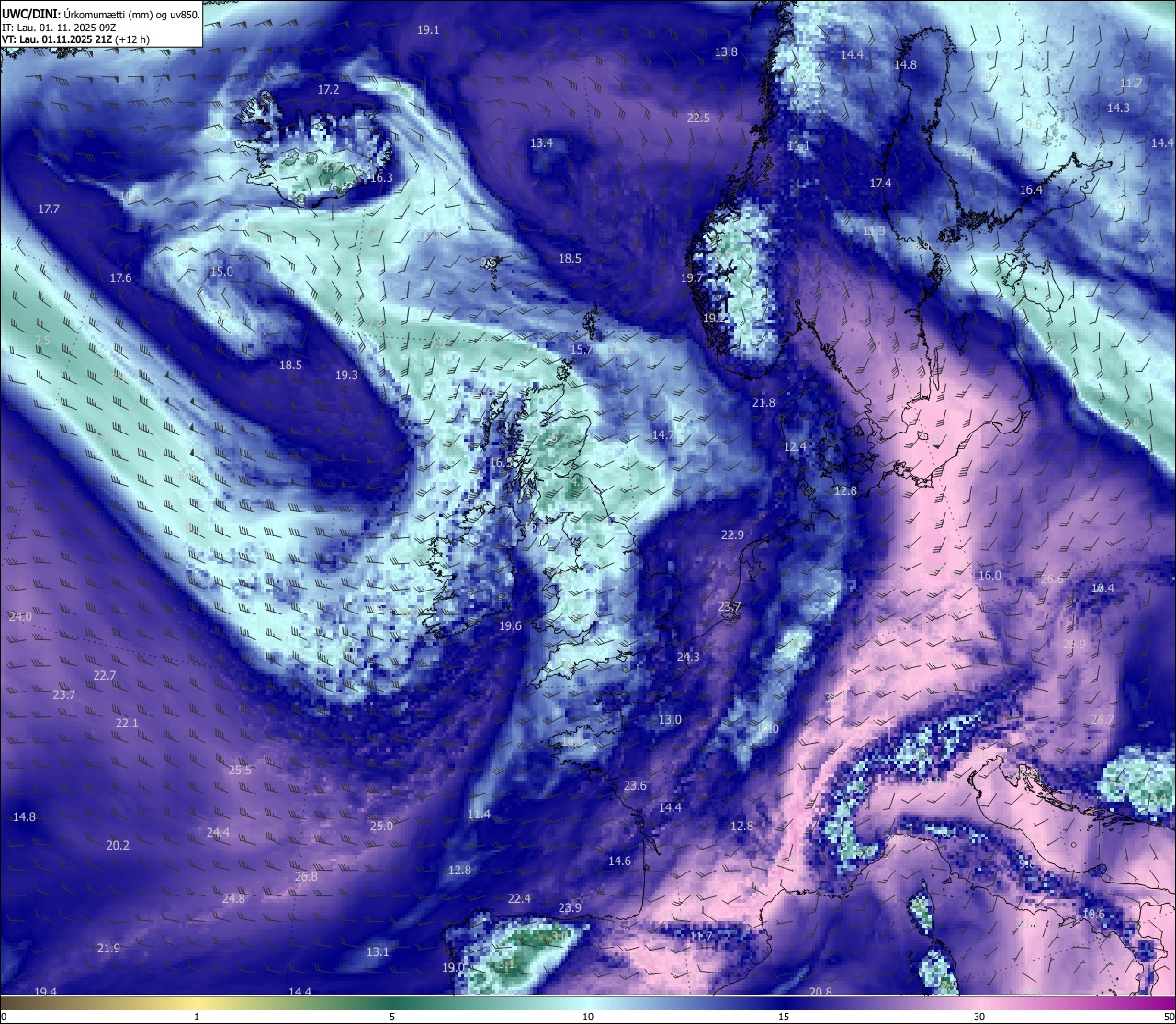Click the 20.8 value label
The height and width of the screenshot is (1024, 1176).
coord(820,992)
